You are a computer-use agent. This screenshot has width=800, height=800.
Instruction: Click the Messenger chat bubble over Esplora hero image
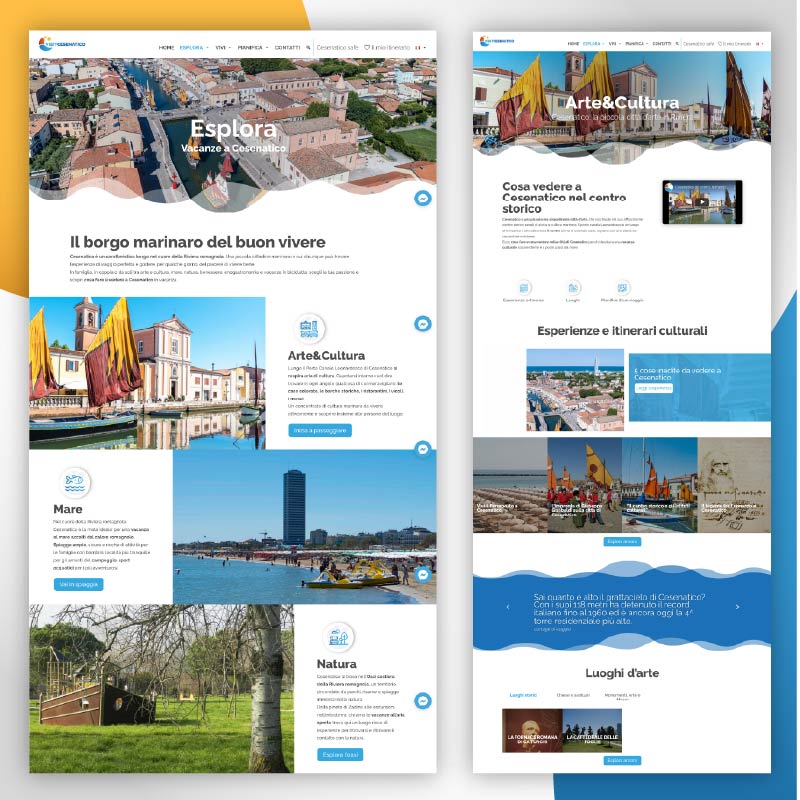click(422, 198)
